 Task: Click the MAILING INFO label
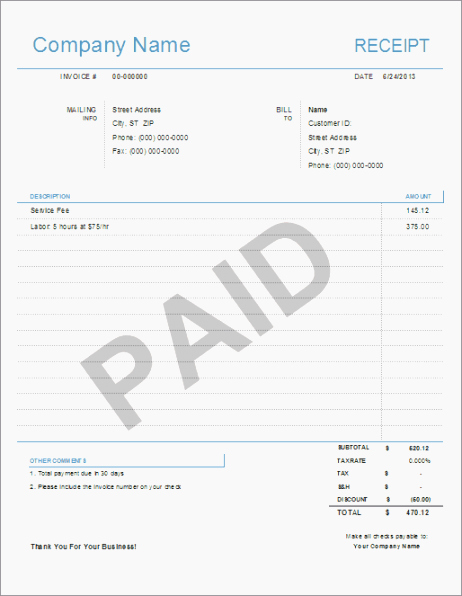[82, 114]
